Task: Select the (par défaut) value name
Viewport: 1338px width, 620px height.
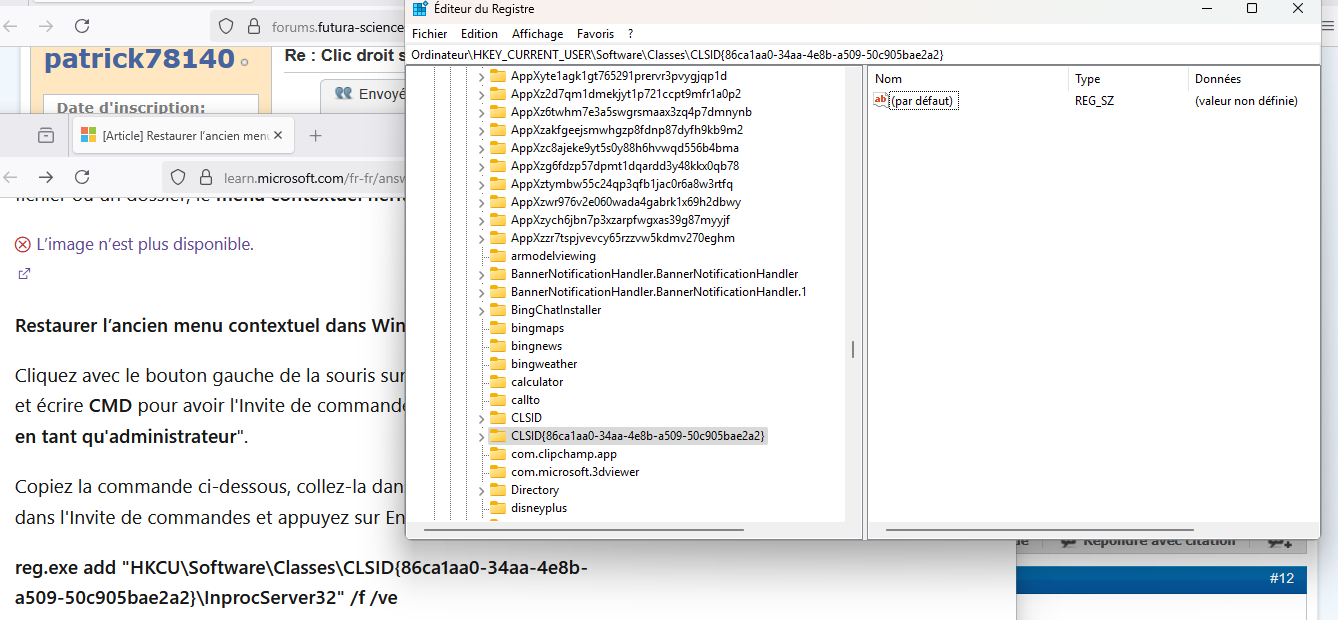Action: pyautogui.click(x=923, y=100)
